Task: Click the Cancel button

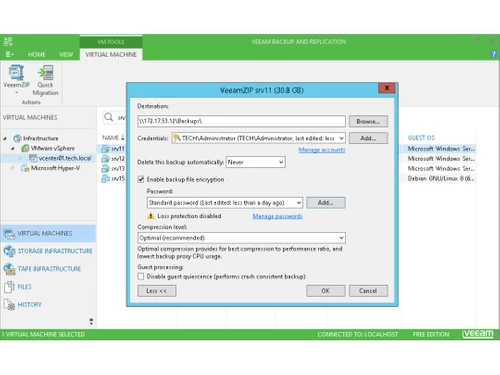Action: [368, 291]
